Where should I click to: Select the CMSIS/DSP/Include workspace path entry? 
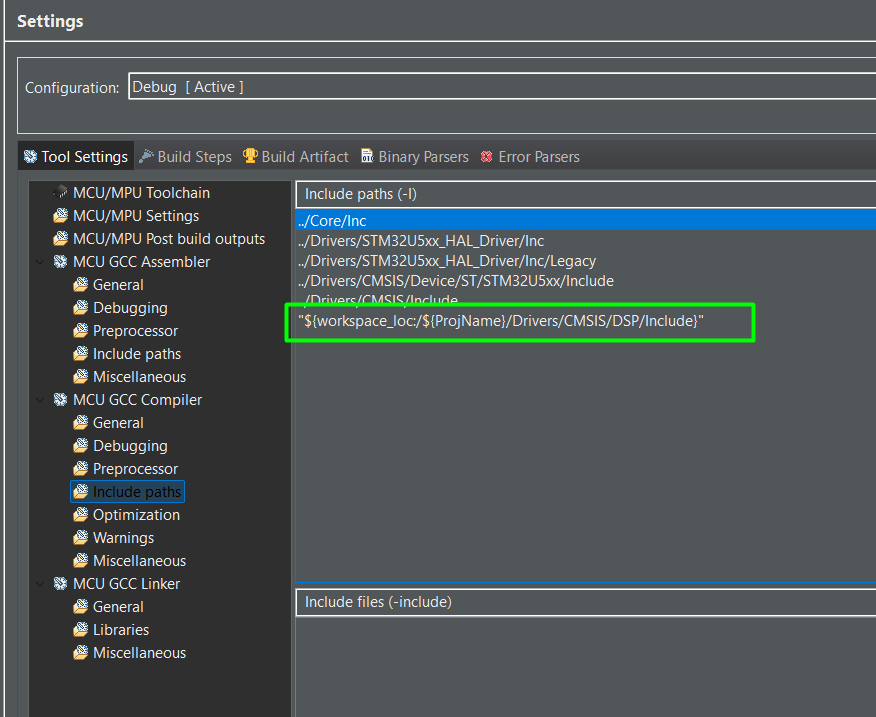[x=501, y=320]
